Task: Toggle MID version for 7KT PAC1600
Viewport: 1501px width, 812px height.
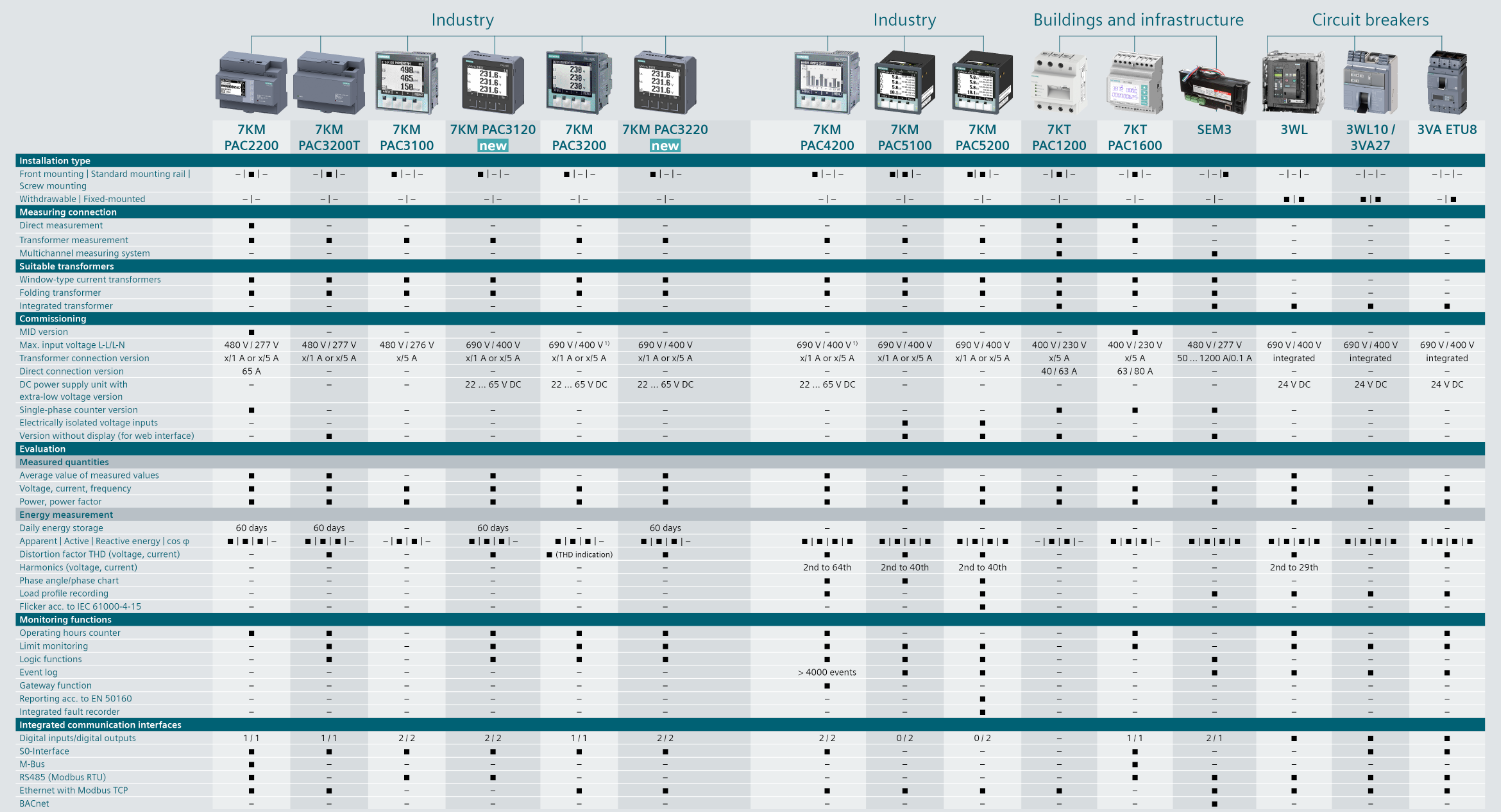Action: point(1135,331)
